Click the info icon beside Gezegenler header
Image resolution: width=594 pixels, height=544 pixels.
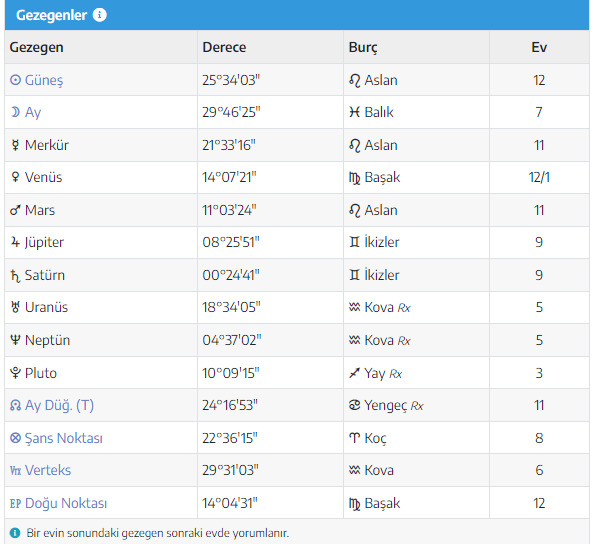tap(100, 15)
